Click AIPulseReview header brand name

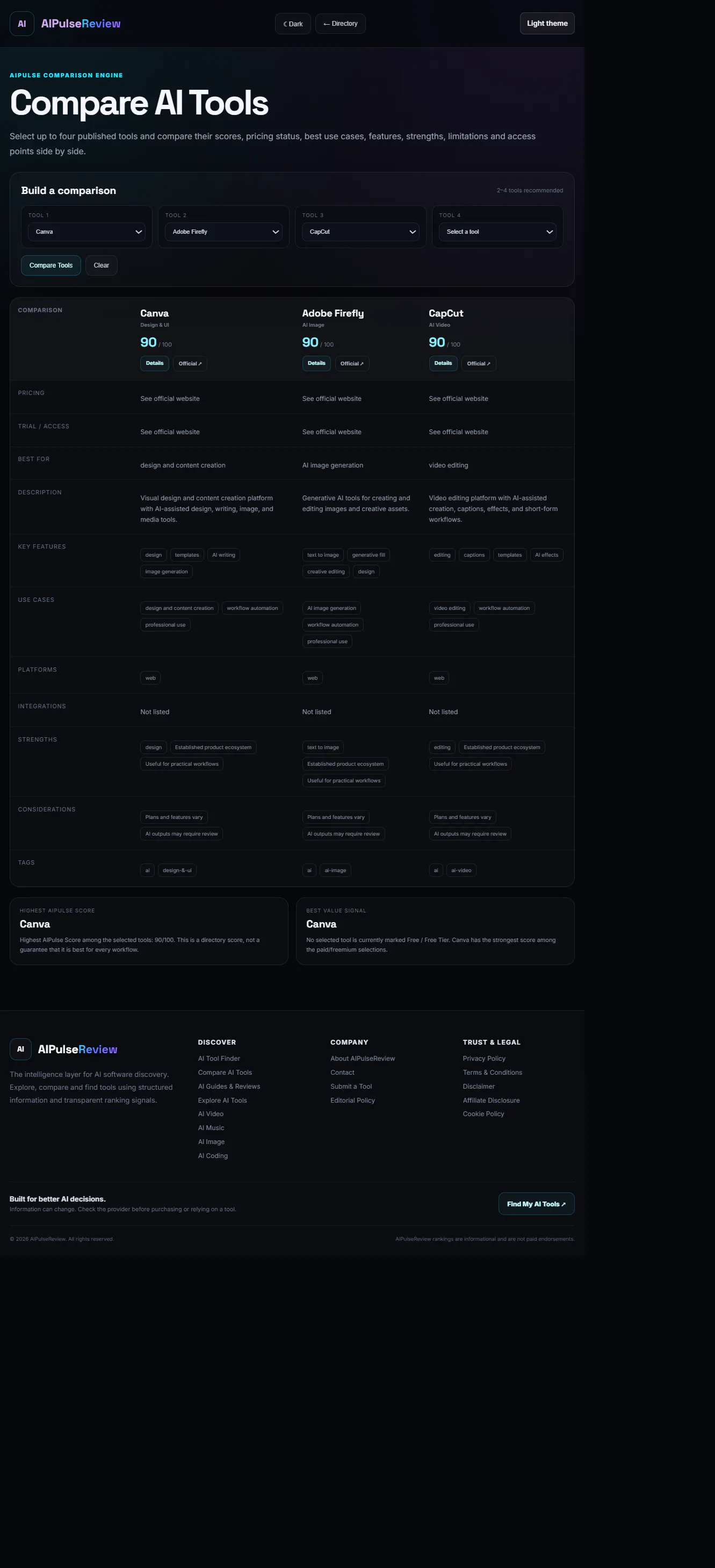81,24
